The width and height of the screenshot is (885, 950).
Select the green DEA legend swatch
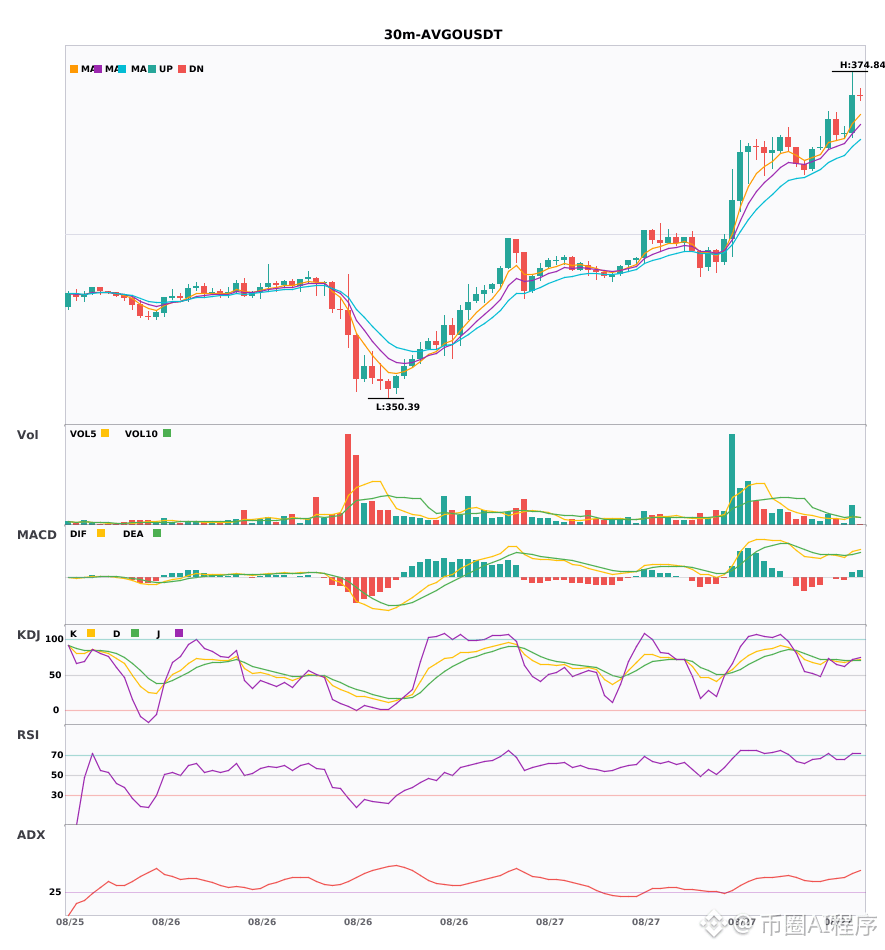point(157,533)
